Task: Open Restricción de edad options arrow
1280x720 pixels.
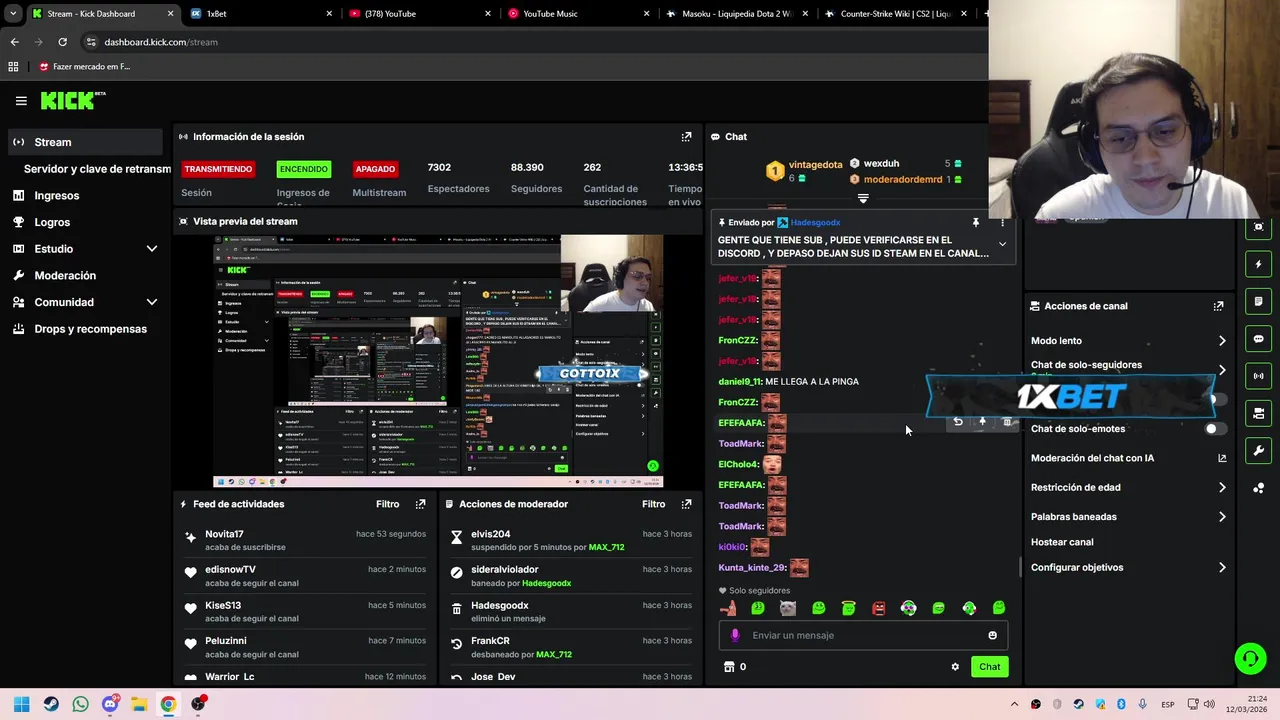Action: pos(1221,488)
